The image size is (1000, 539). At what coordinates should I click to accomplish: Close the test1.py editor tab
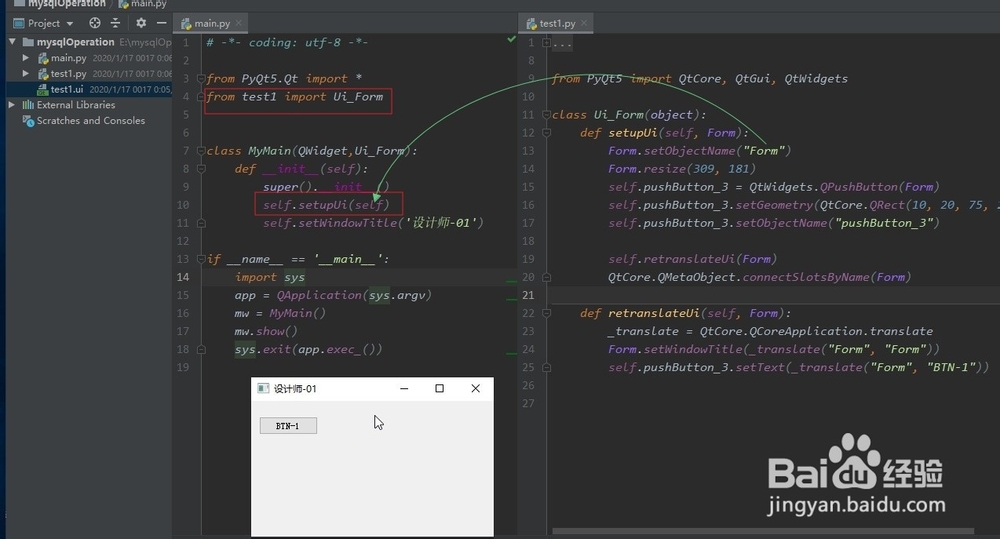(584, 23)
